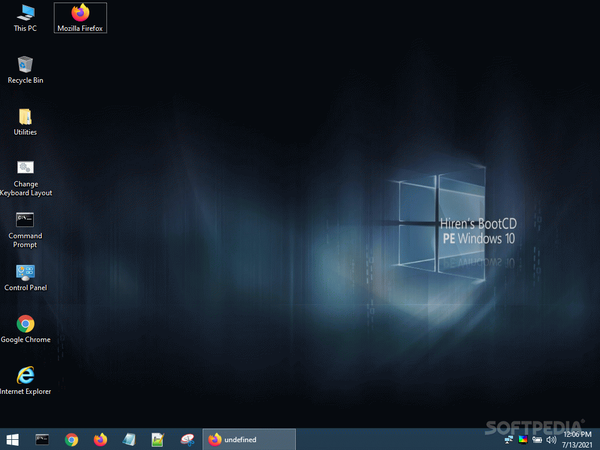This screenshot has width=600, height=450.
Task: Select the Internet Explorer desktop shortcut
Action: click(x=25, y=380)
